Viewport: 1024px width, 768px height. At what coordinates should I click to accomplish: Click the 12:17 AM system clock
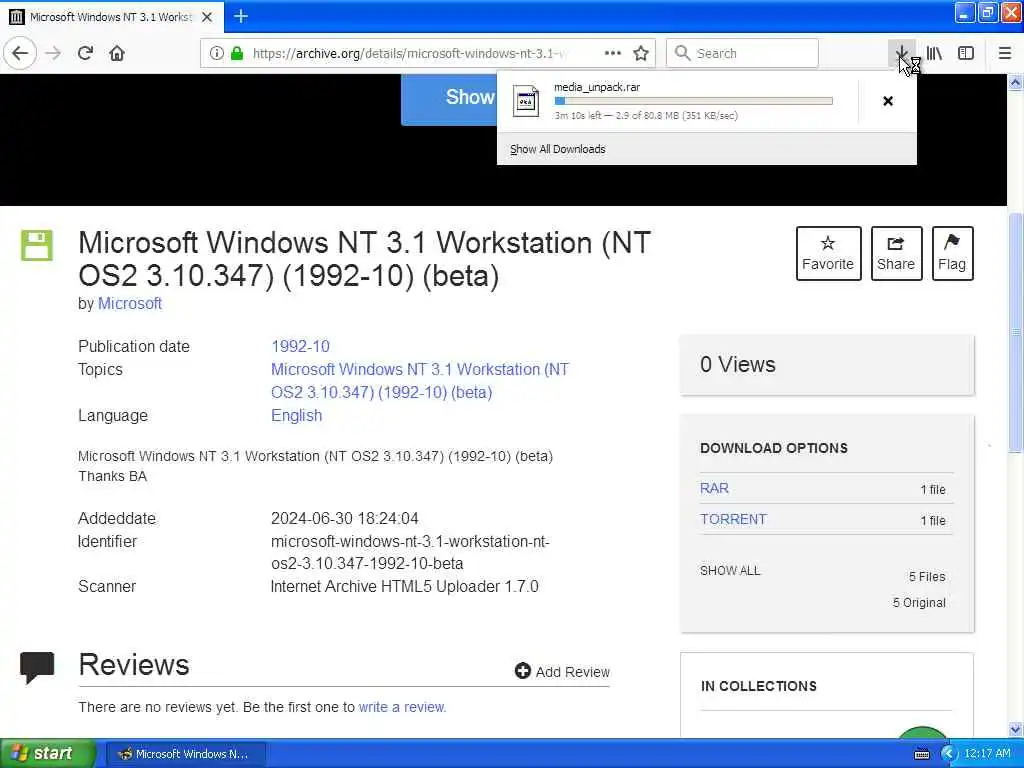click(x=987, y=754)
